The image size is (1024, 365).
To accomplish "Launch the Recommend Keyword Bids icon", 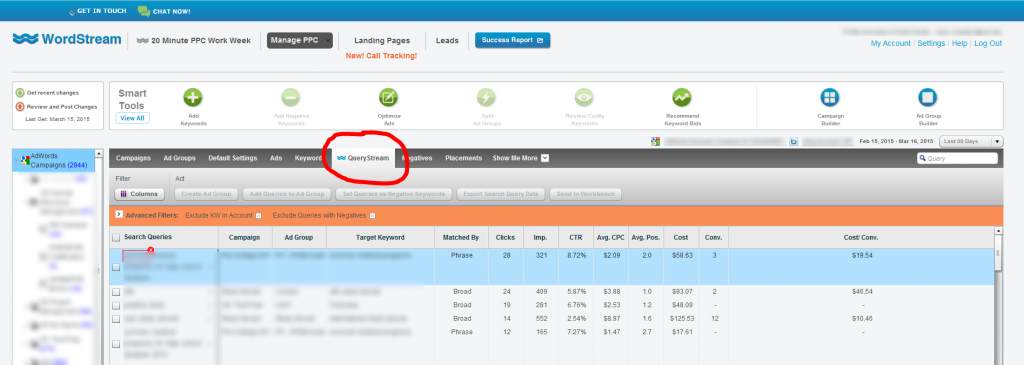I will 682,97.
